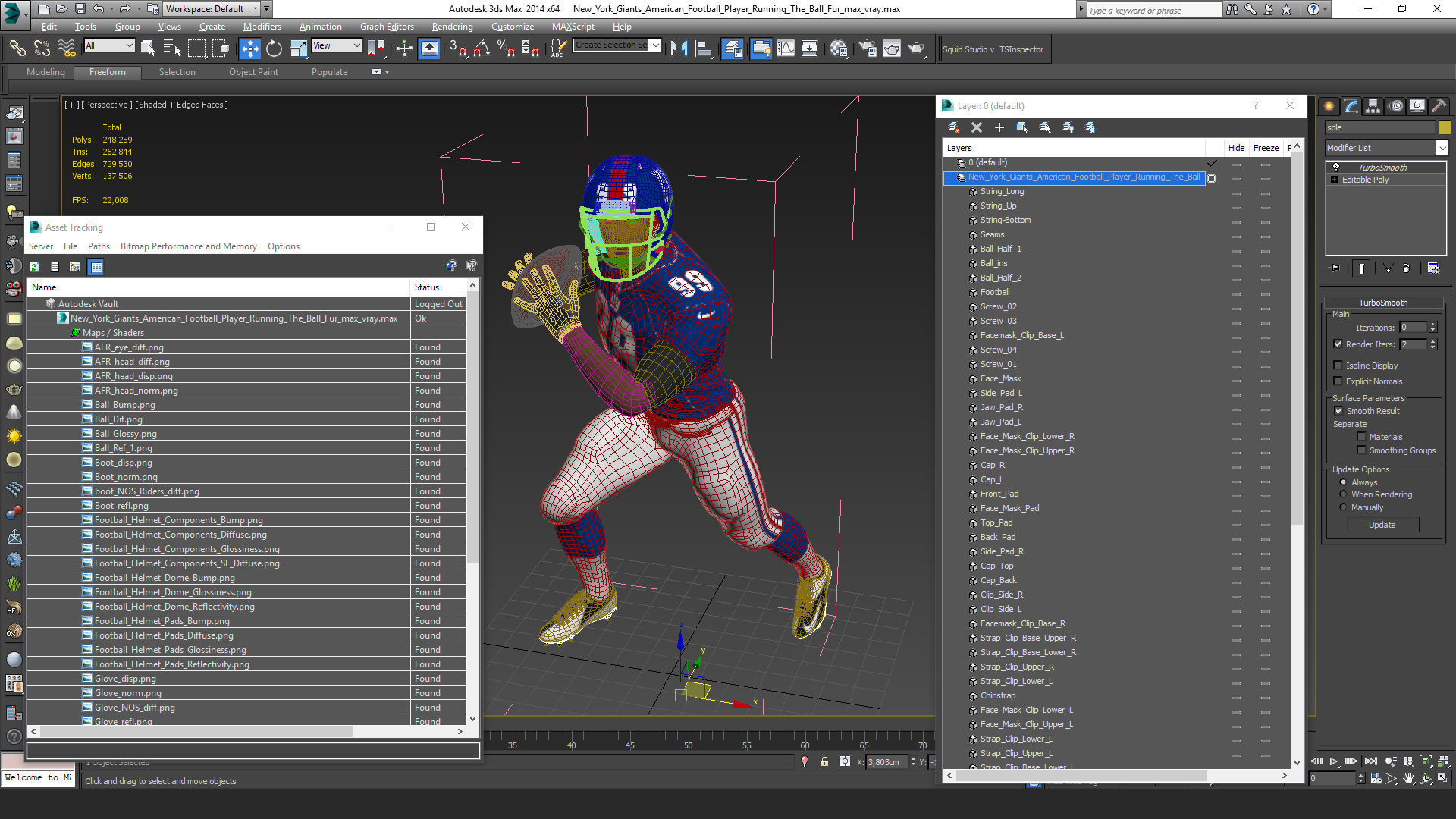This screenshot has width=1456, height=819.
Task: Toggle the Percent Snap tool
Action: click(506, 49)
